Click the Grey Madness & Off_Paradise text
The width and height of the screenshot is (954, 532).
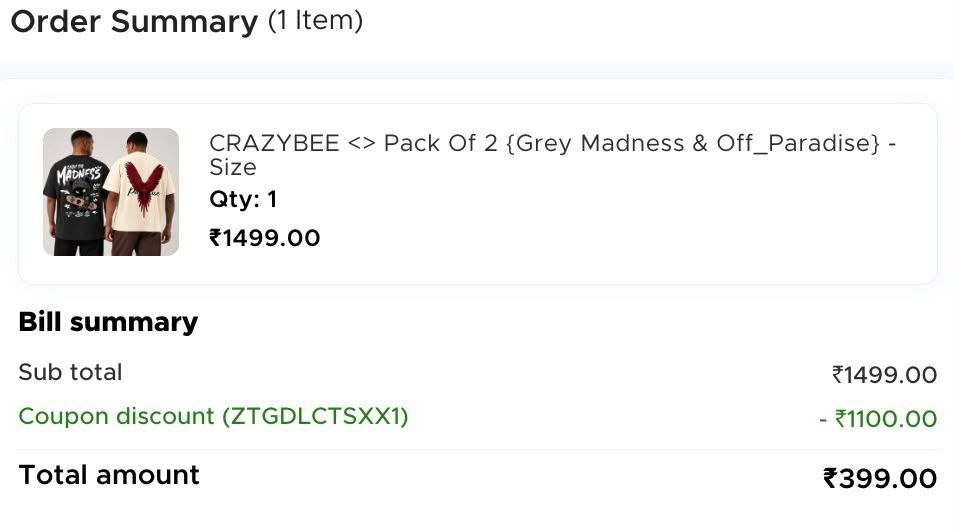pyautogui.click(x=693, y=144)
